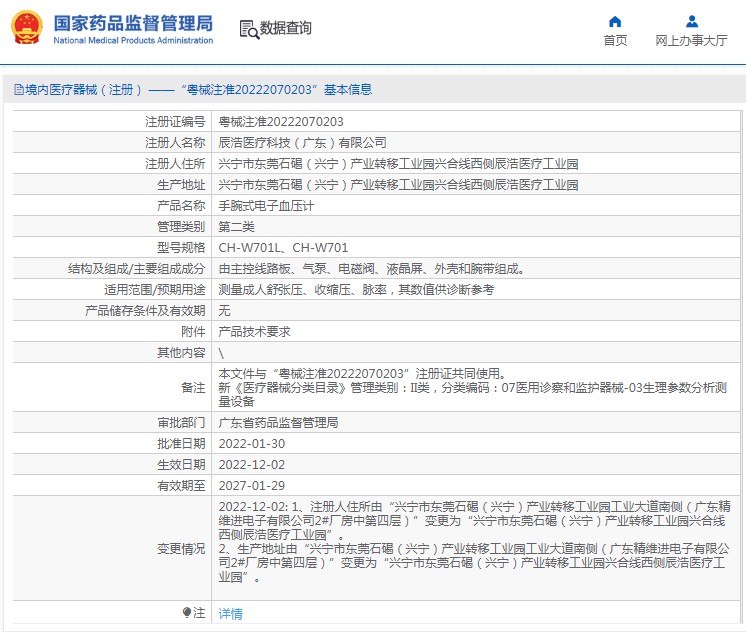
Task: Select approval date 2022-01-30
Action: pyautogui.click(x=252, y=444)
